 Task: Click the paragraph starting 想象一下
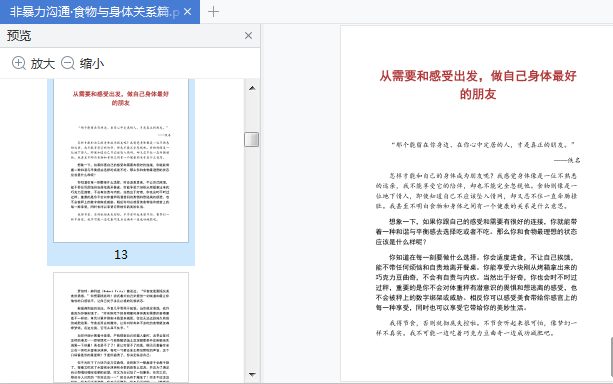click(x=476, y=232)
